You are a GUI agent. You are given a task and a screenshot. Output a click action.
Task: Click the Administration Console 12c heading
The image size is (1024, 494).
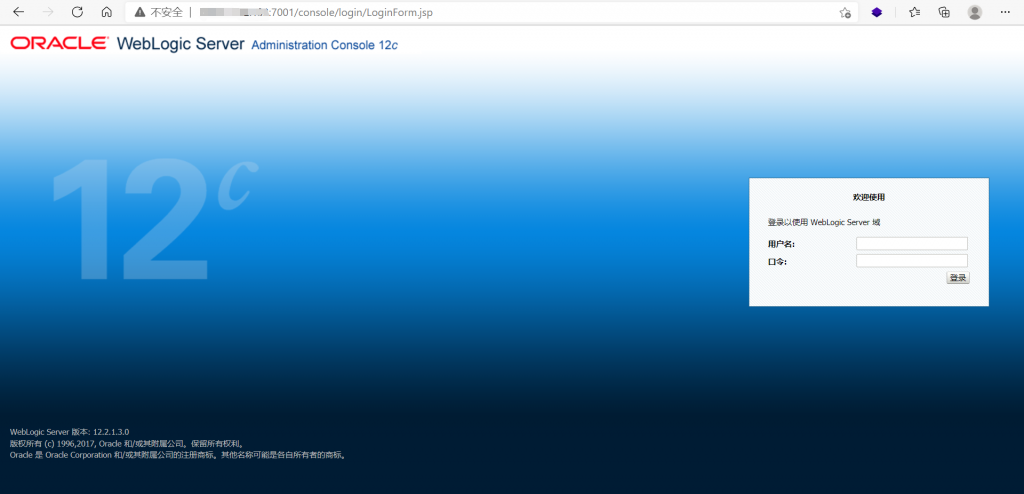pyautogui.click(x=325, y=45)
